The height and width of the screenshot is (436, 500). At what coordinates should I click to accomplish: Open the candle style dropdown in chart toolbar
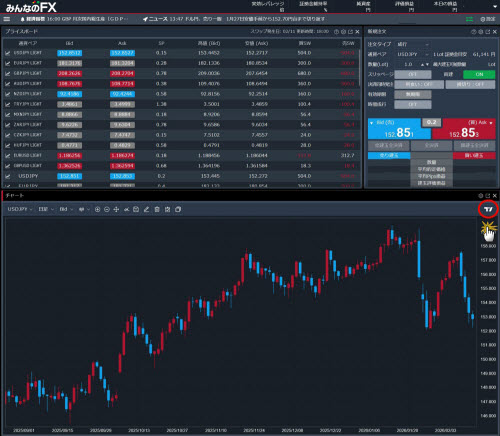pos(84,209)
